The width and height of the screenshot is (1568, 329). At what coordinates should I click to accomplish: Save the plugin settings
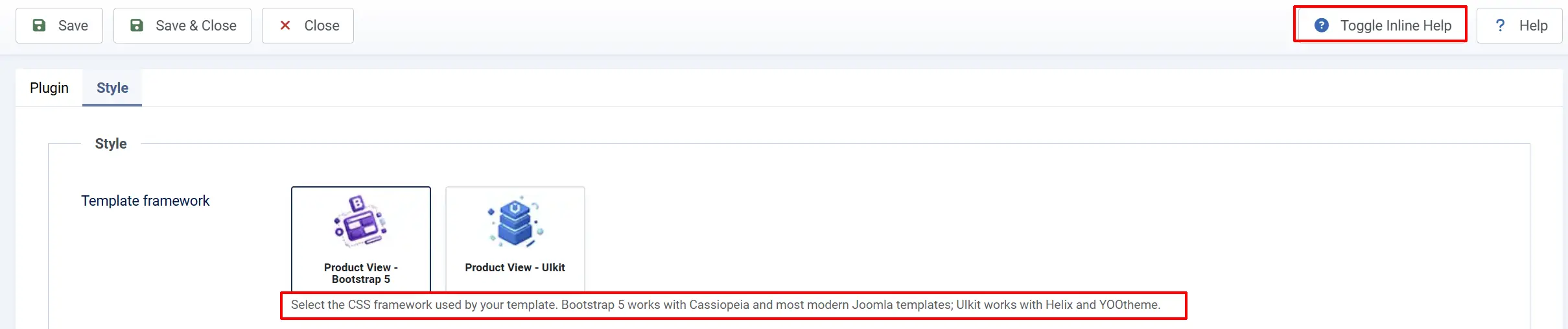tap(59, 25)
